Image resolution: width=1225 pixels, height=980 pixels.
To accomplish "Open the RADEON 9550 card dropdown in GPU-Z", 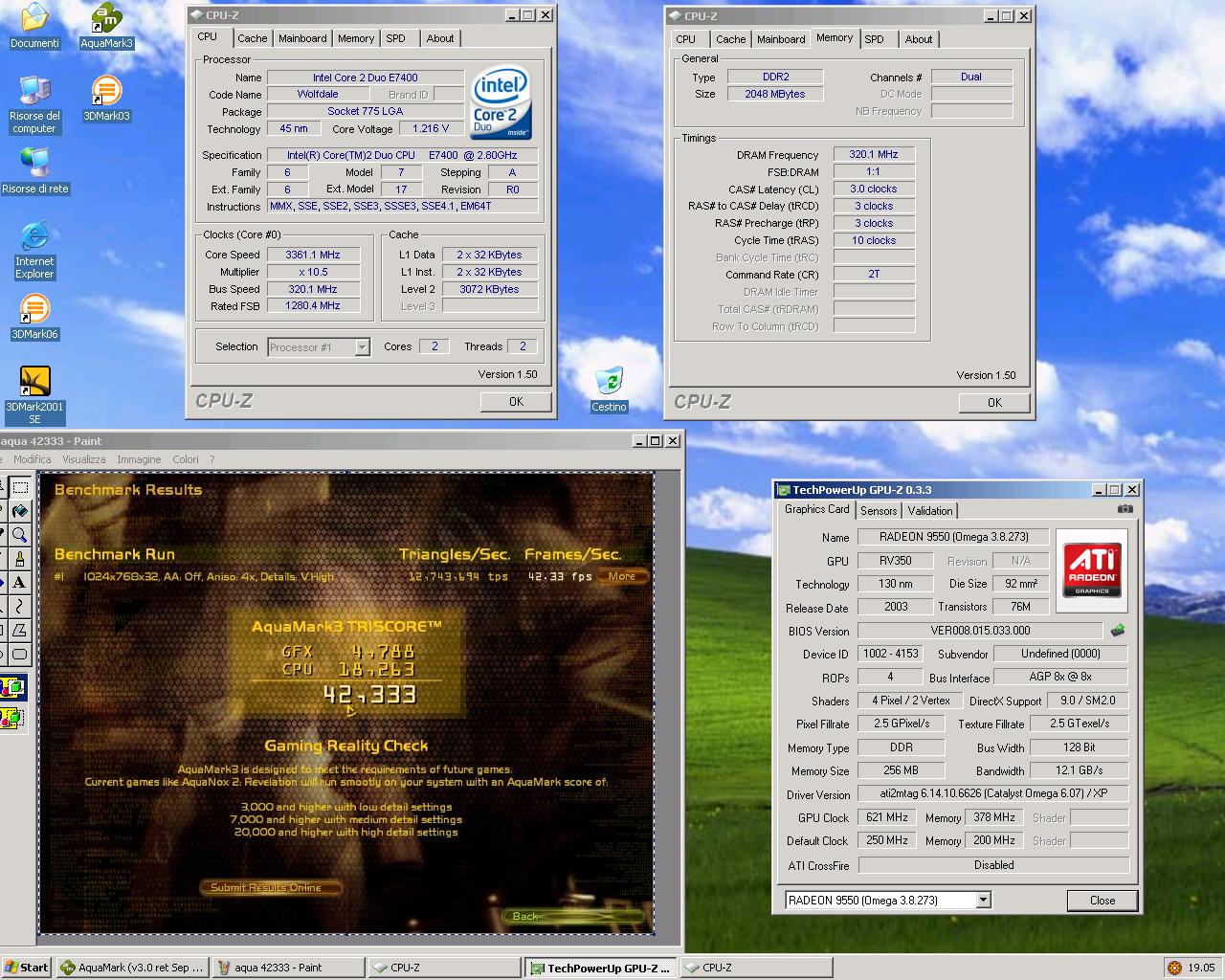I will 983,900.
